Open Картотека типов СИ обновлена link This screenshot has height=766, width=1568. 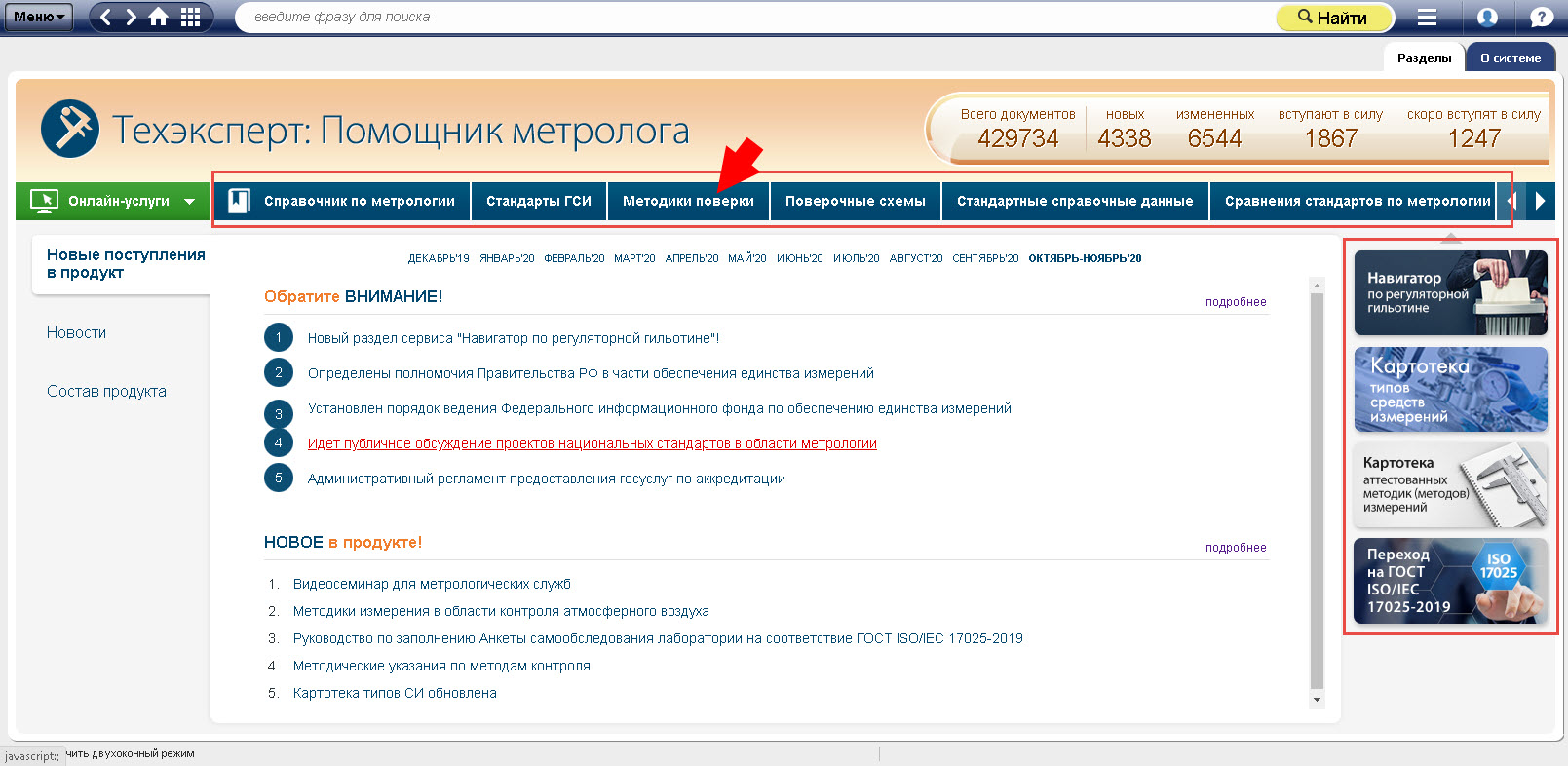click(x=395, y=693)
